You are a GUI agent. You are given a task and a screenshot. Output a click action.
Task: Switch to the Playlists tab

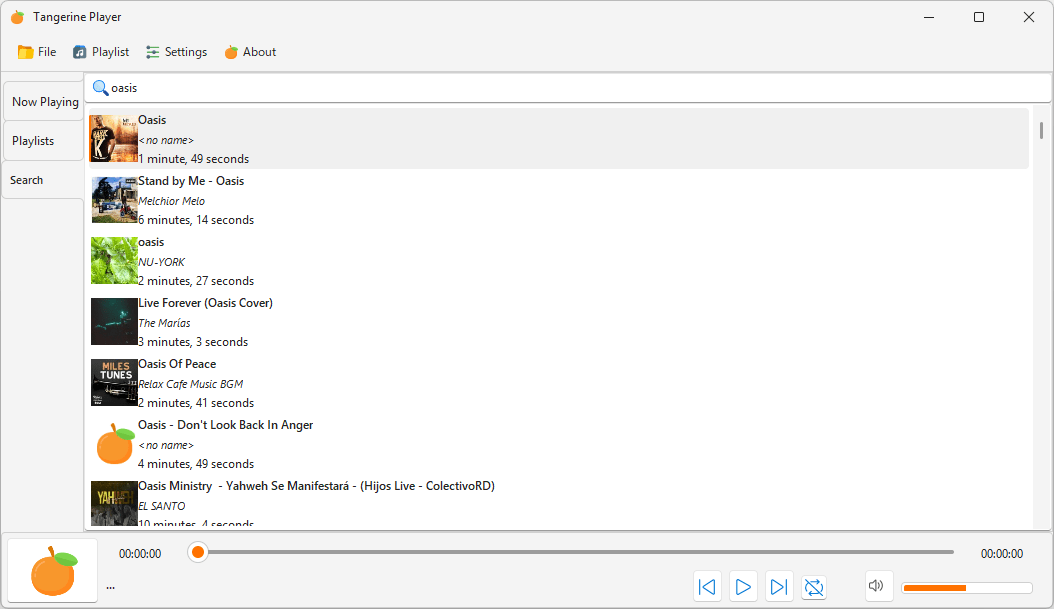tap(44, 141)
